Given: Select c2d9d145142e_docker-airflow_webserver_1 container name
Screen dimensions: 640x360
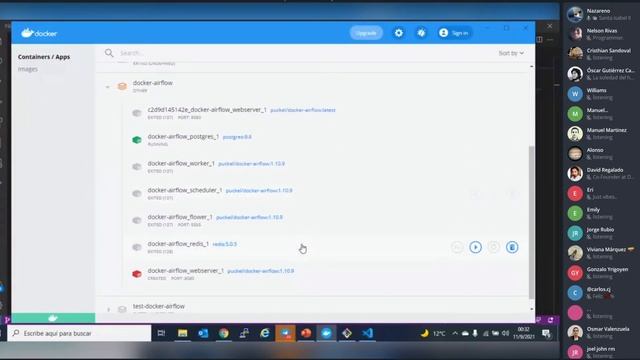Looking at the screenshot, I should click(207, 110).
